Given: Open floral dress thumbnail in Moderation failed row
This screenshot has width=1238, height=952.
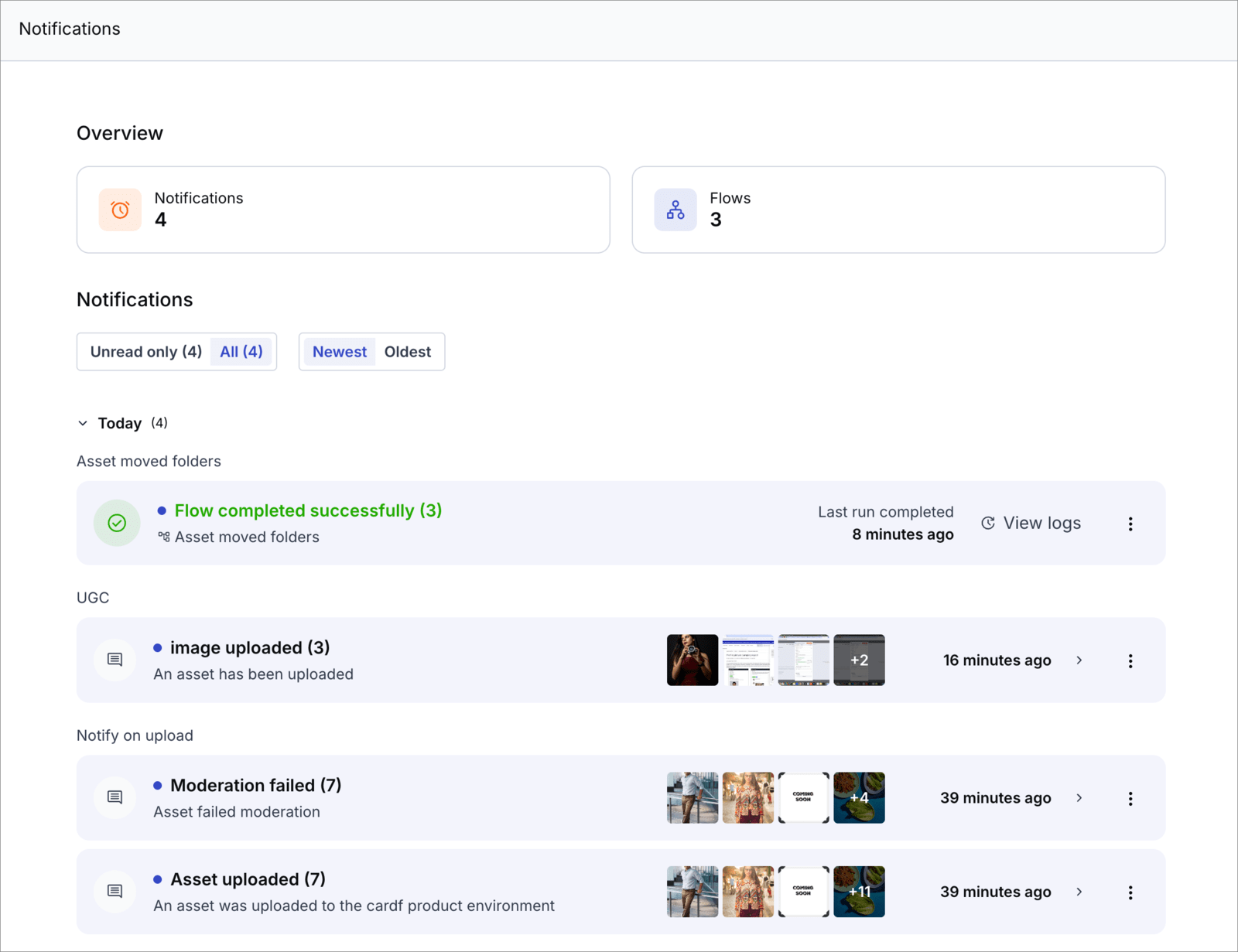Looking at the screenshot, I should tap(748, 798).
